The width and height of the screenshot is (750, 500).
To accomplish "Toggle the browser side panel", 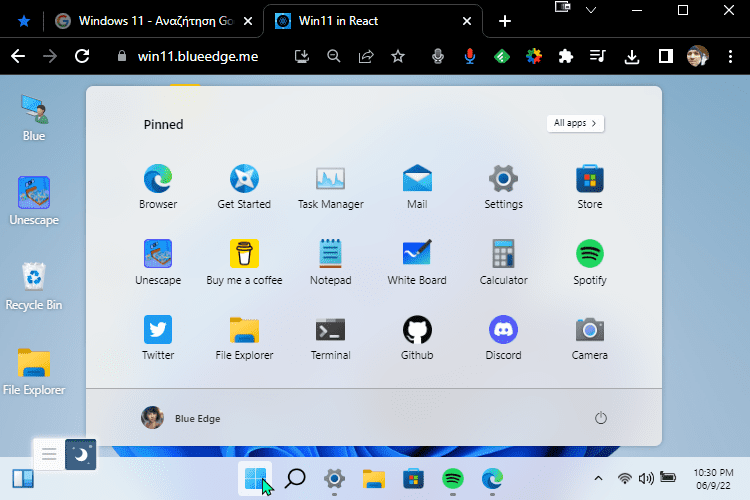I will point(665,56).
